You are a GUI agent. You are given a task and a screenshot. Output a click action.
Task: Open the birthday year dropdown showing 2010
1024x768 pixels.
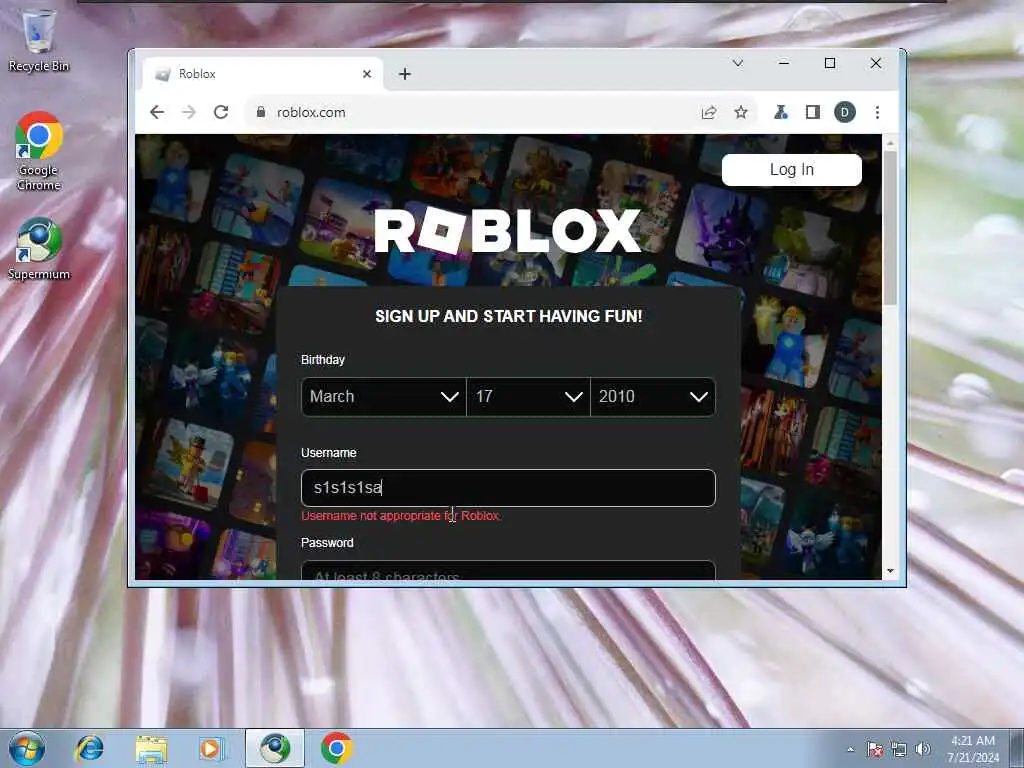pos(653,396)
